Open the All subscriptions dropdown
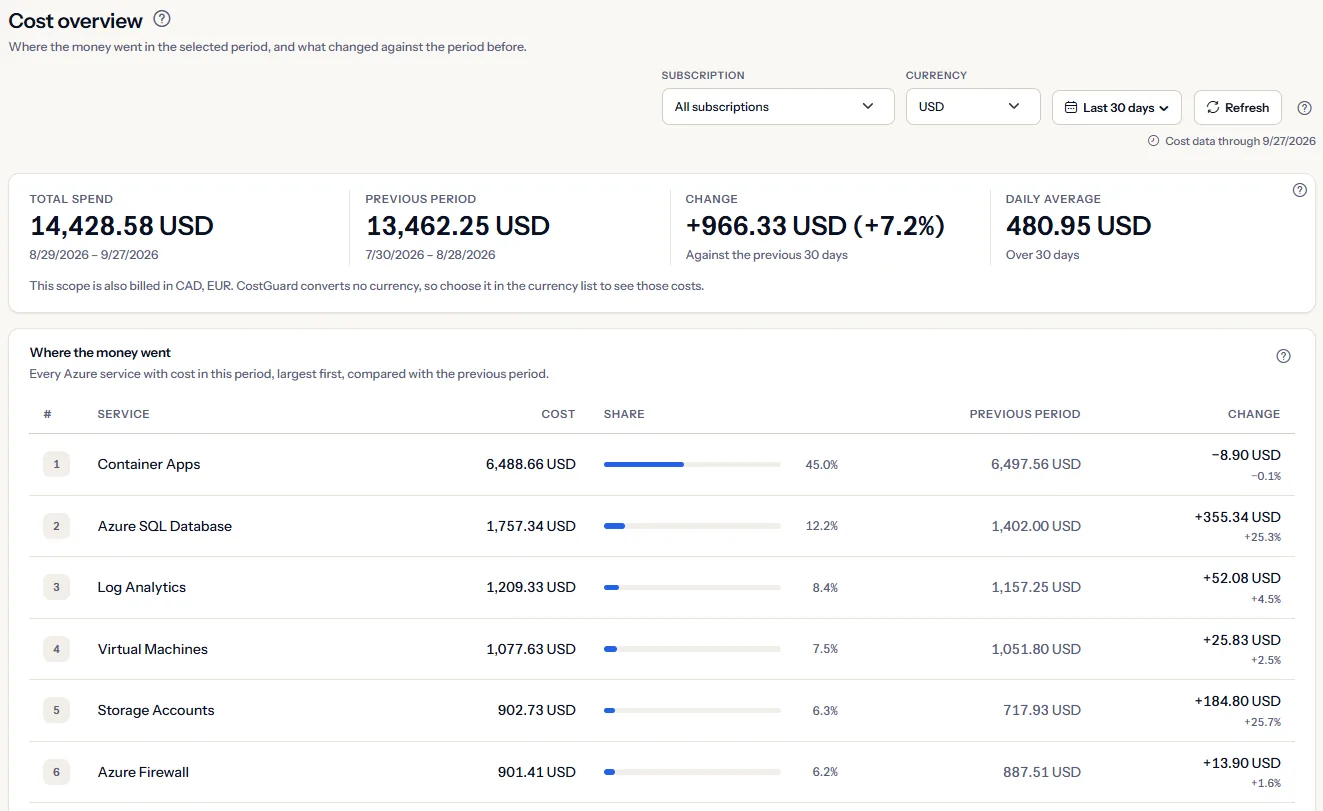 [778, 107]
